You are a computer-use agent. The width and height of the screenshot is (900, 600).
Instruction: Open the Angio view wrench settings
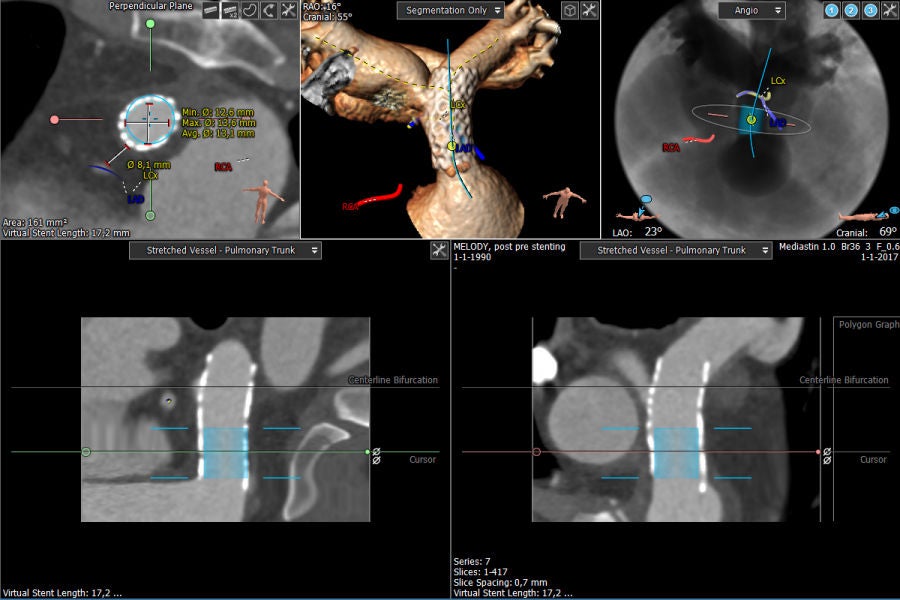890,10
